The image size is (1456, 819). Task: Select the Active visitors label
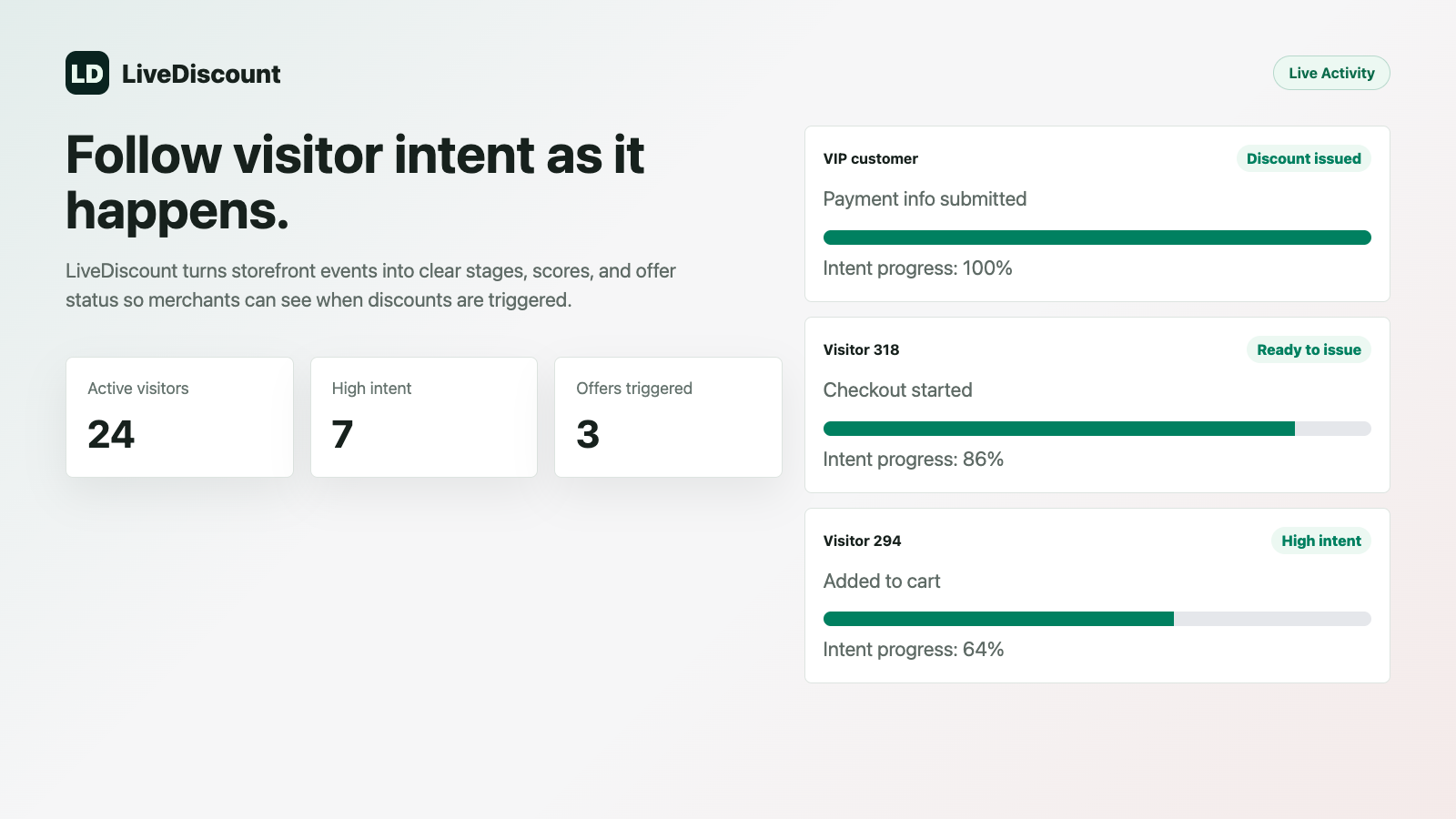tap(138, 389)
